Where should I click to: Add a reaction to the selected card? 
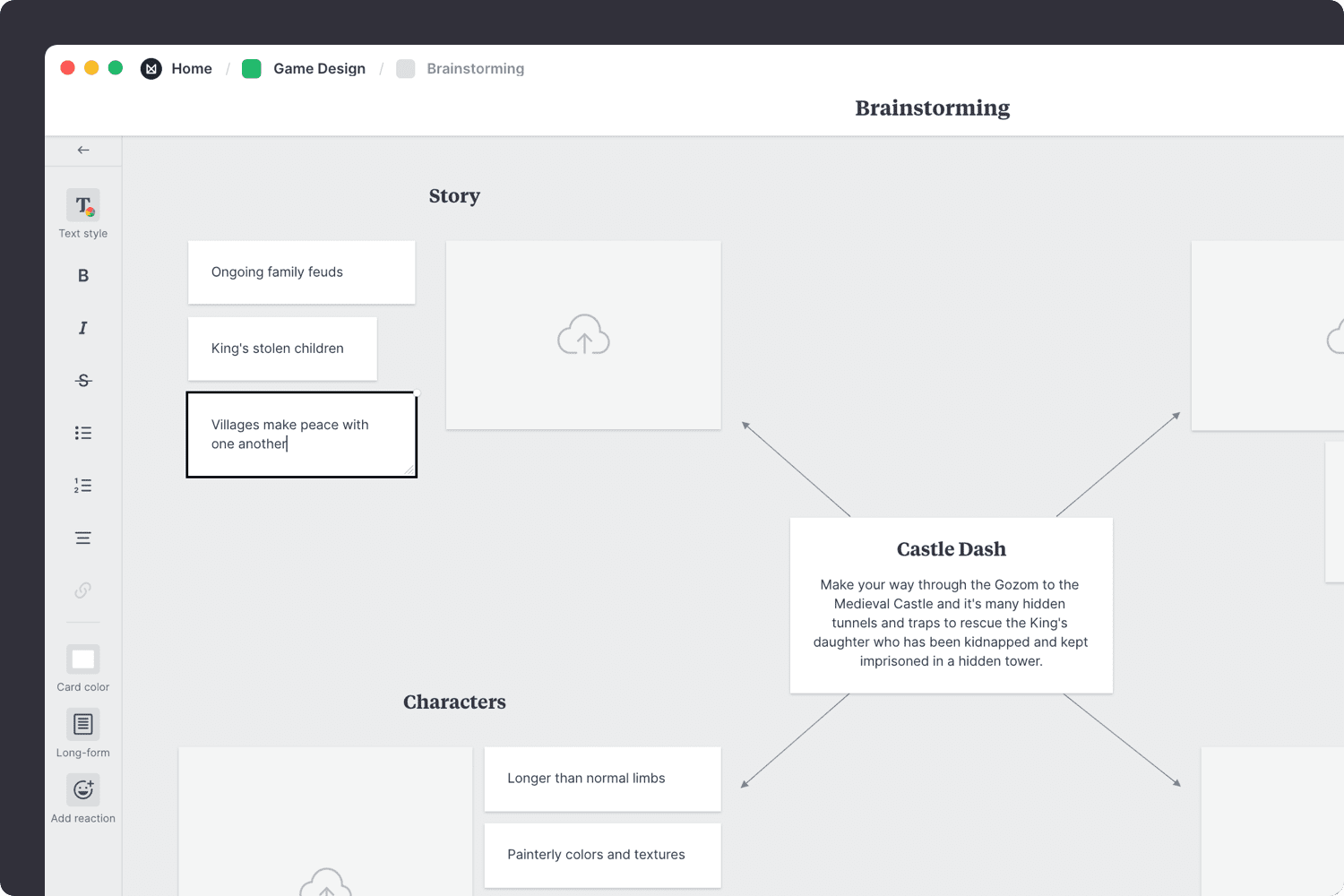pos(82,789)
